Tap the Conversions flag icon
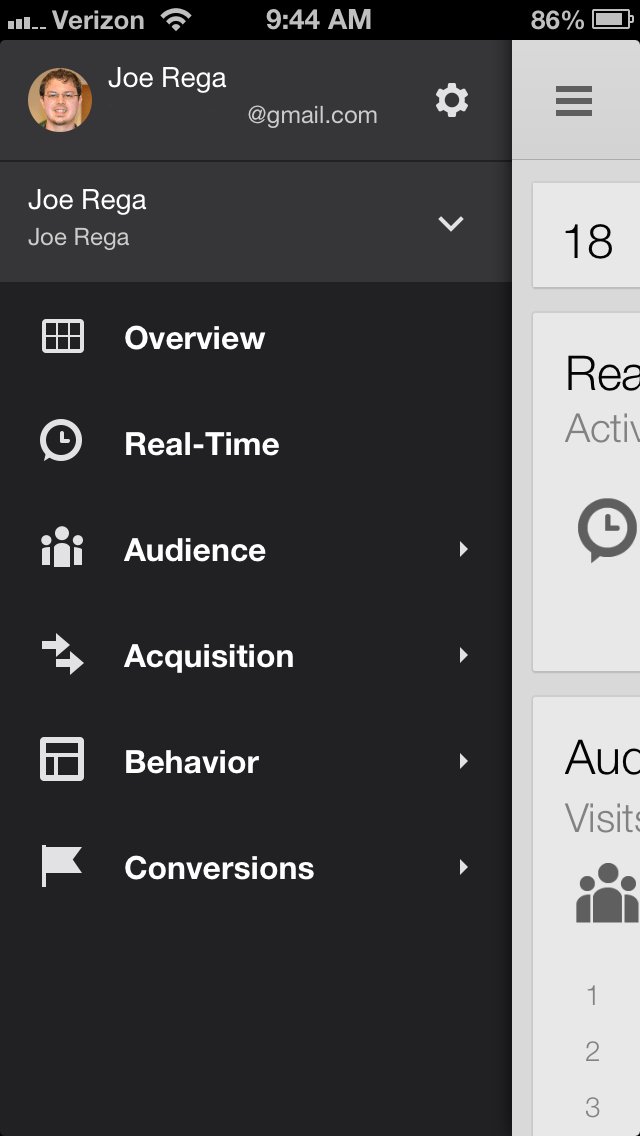 click(61, 866)
